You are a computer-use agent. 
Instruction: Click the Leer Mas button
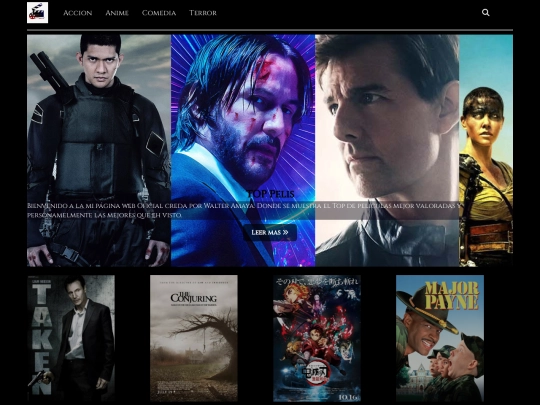click(x=270, y=232)
